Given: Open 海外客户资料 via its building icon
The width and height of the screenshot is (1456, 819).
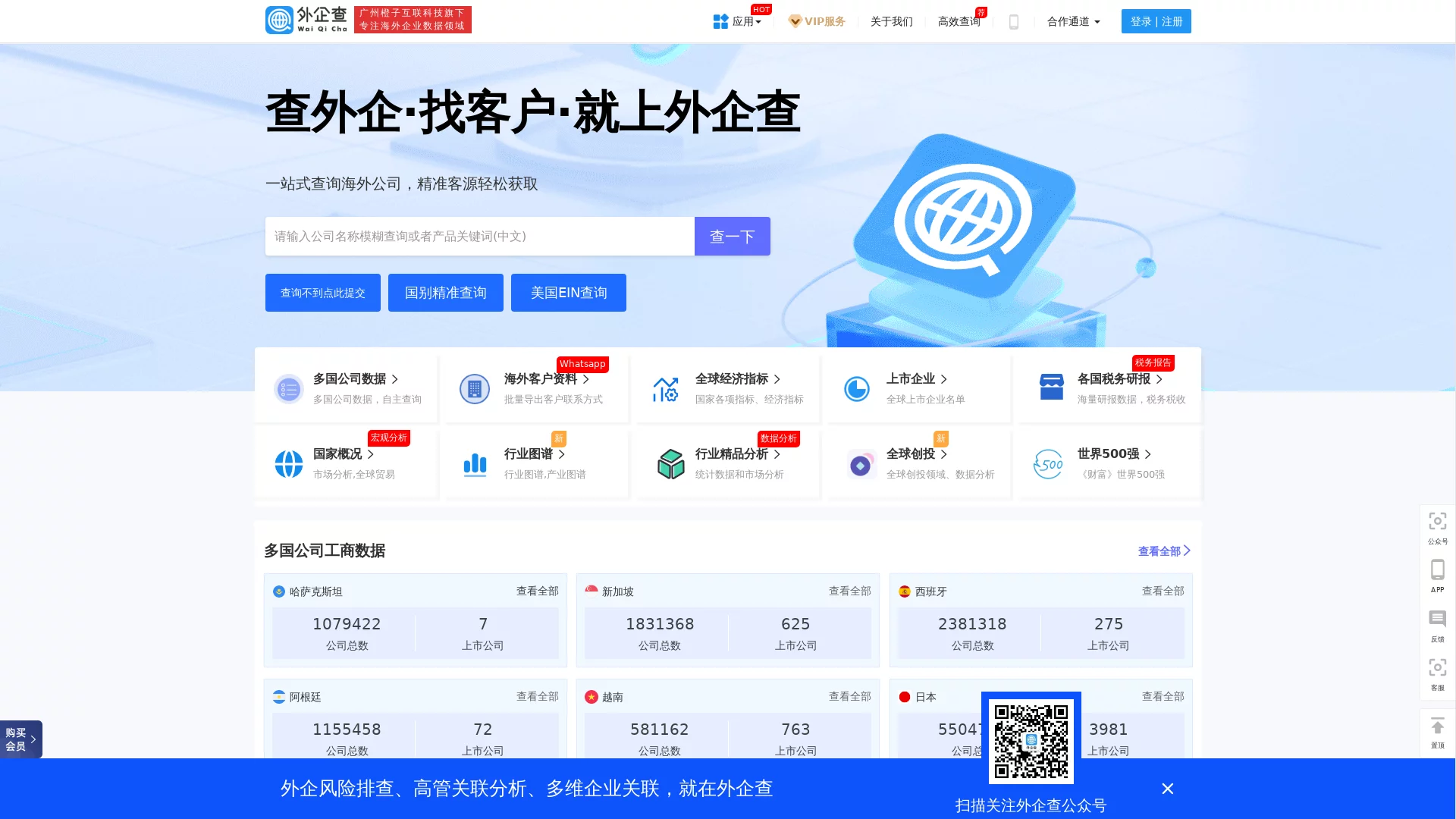Looking at the screenshot, I should pos(475,388).
